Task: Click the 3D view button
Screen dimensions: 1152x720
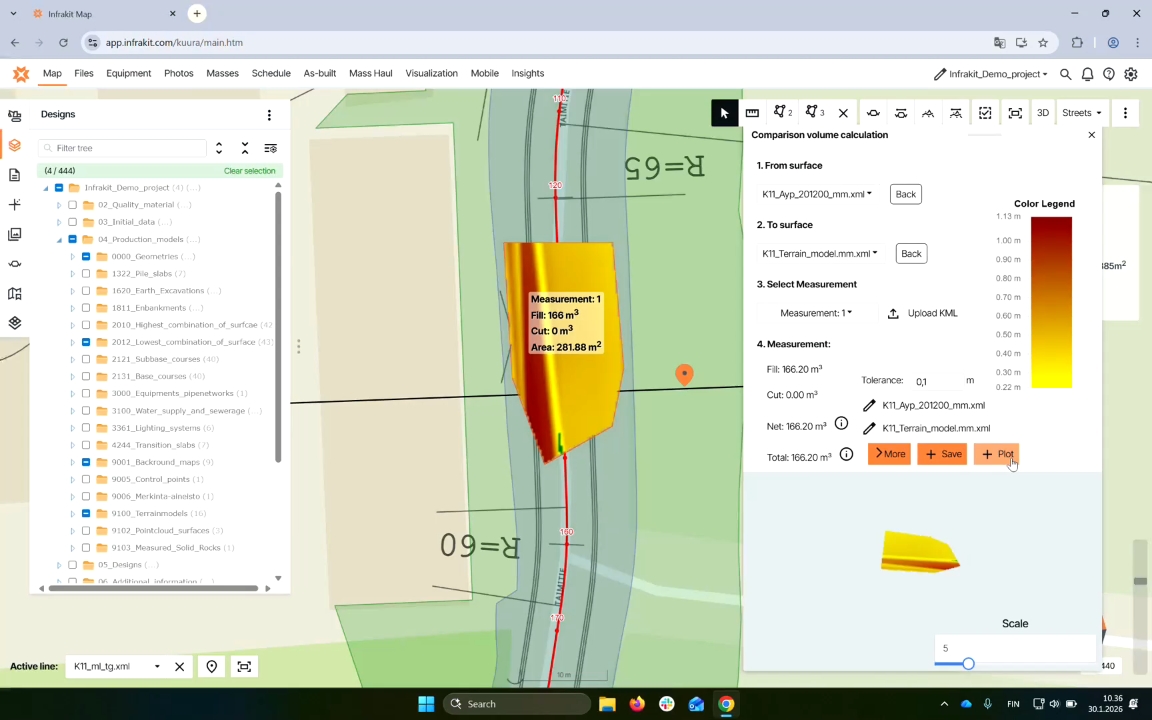Action: pos(1042,113)
